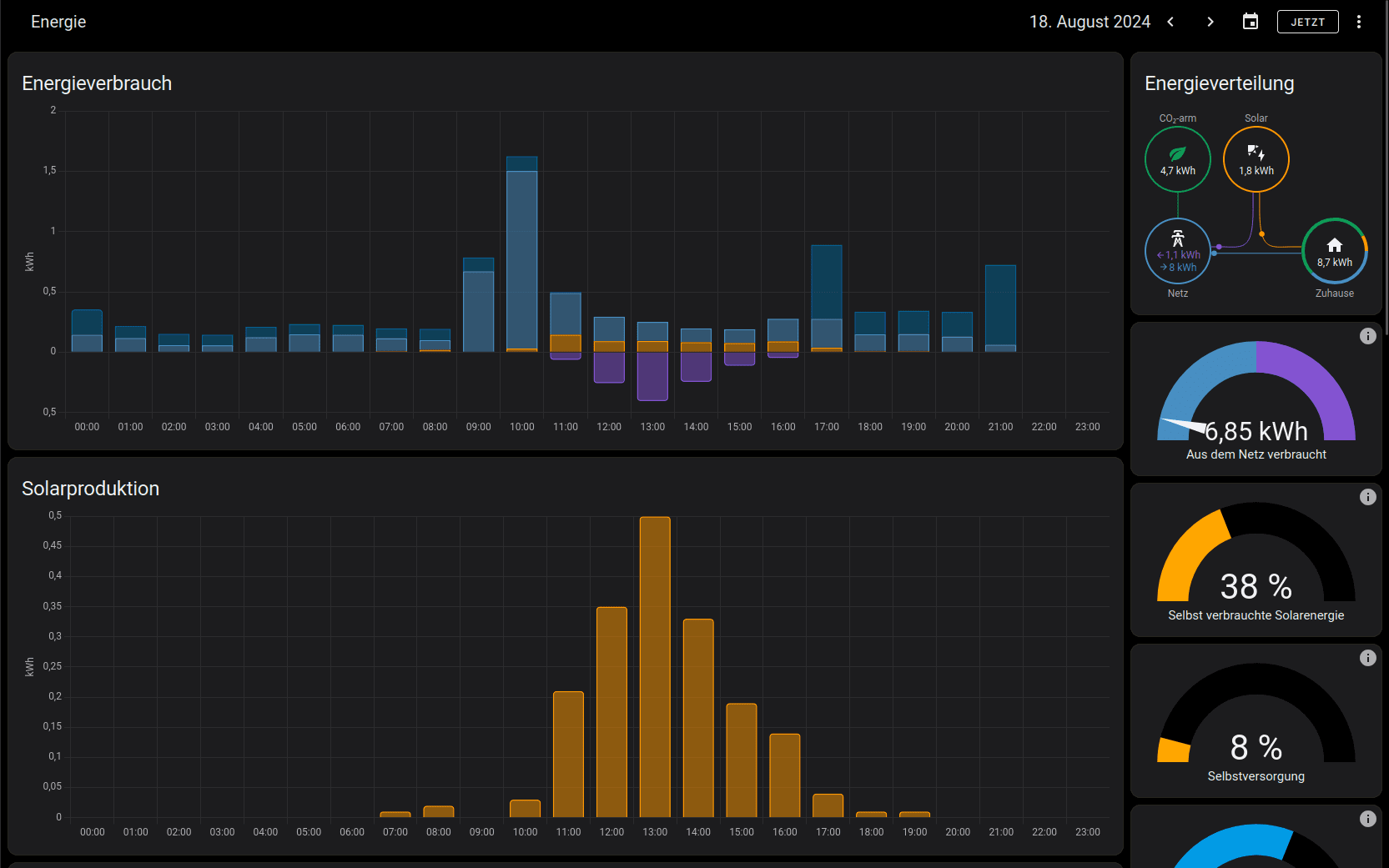The image size is (1389, 868).
Task: Show info for Selbst verbrauchte Solarenergie gauge
Action: click(x=1368, y=497)
